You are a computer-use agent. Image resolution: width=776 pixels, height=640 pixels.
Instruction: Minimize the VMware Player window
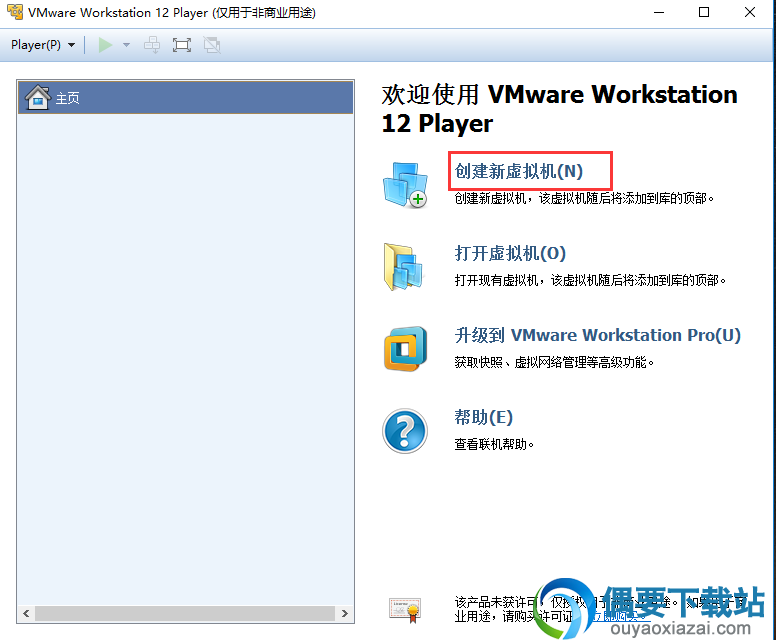click(659, 12)
